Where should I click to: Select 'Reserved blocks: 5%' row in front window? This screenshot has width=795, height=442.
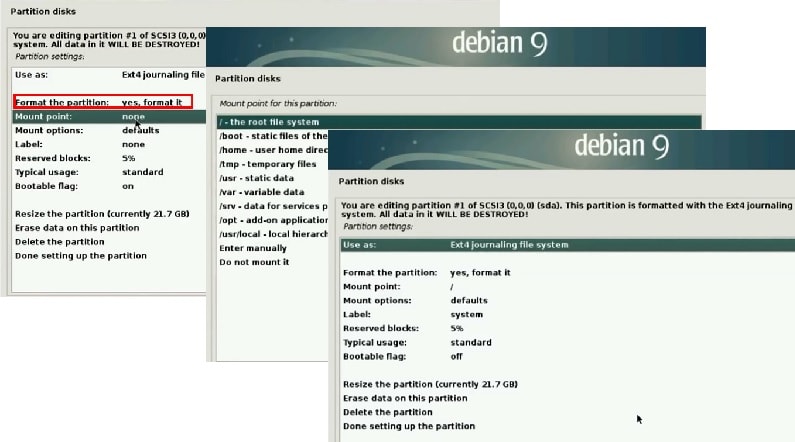coord(568,328)
